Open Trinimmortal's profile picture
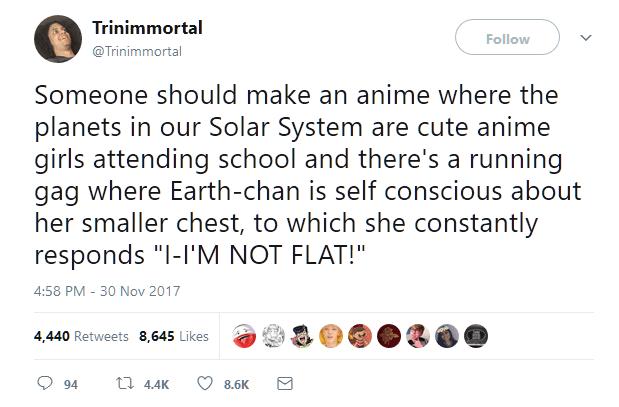This screenshot has height=407, width=619. click(57, 40)
